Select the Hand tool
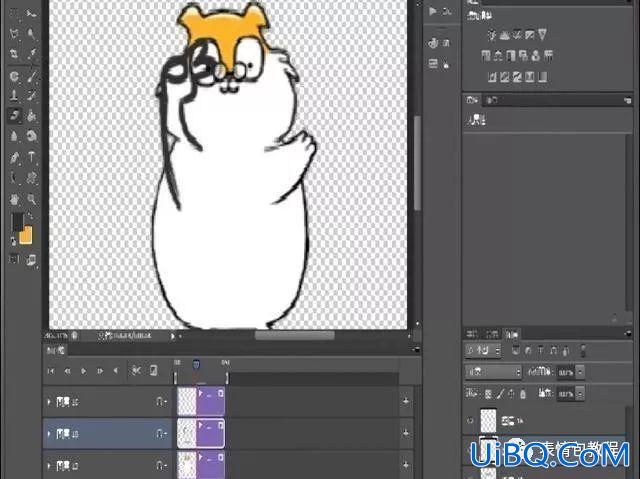The width and height of the screenshot is (640, 479). [x=15, y=200]
